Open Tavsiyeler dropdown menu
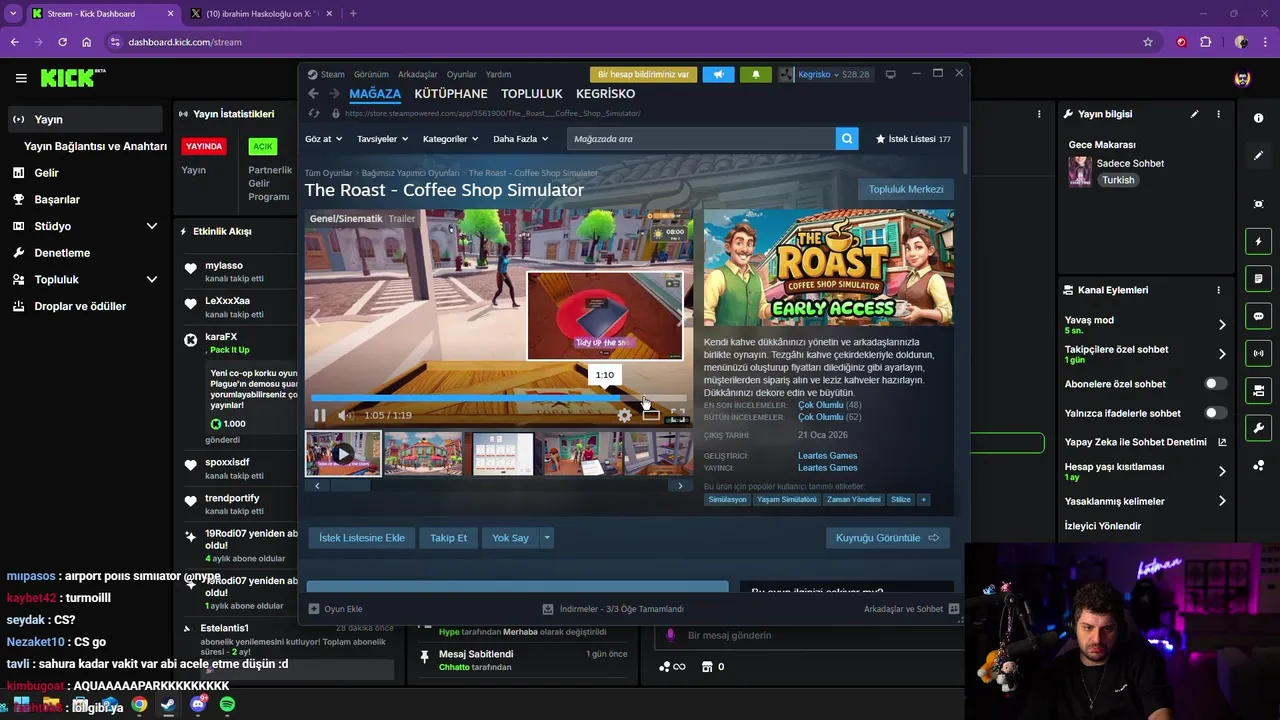The height and width of the screenshot is (720, 1280). pos(382,139)
